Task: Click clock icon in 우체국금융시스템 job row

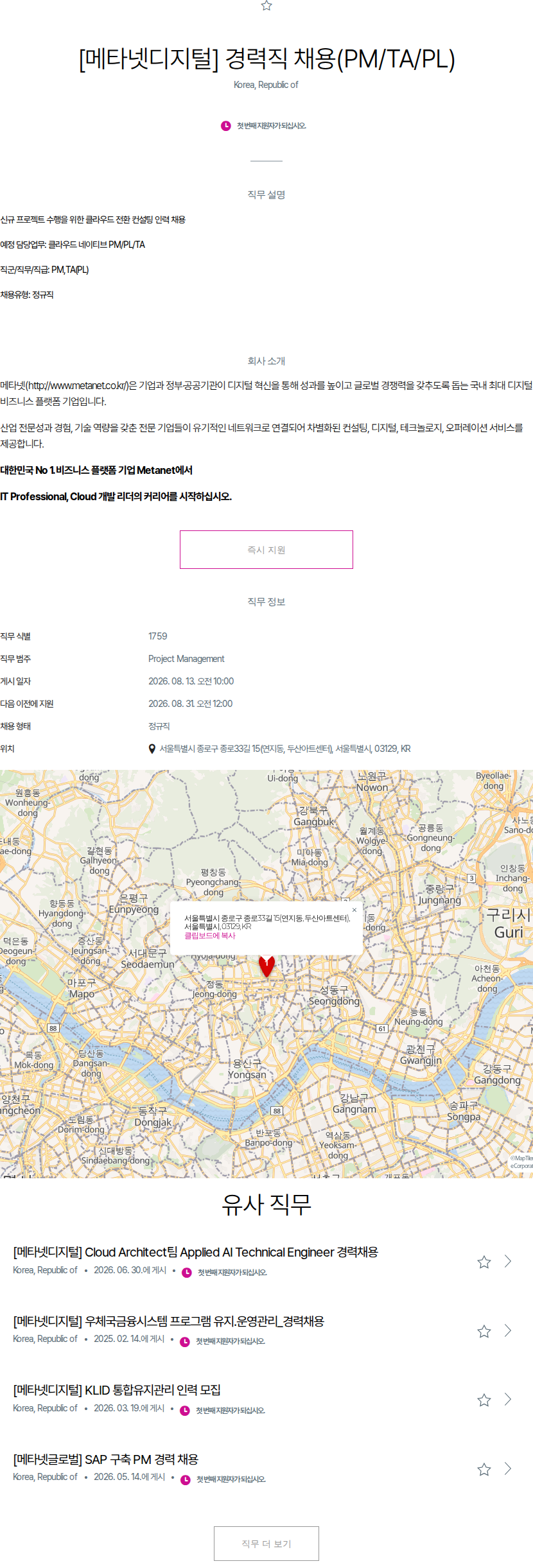Action: coord(185,1341)
